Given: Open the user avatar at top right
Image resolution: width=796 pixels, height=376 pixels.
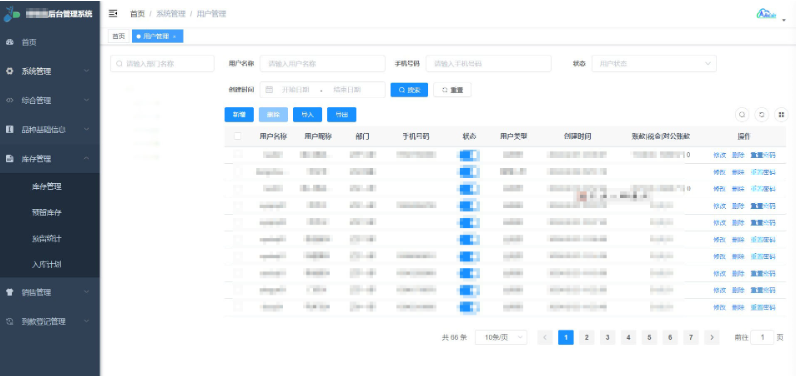Looking at the screenshot, I should coord(767,14).
